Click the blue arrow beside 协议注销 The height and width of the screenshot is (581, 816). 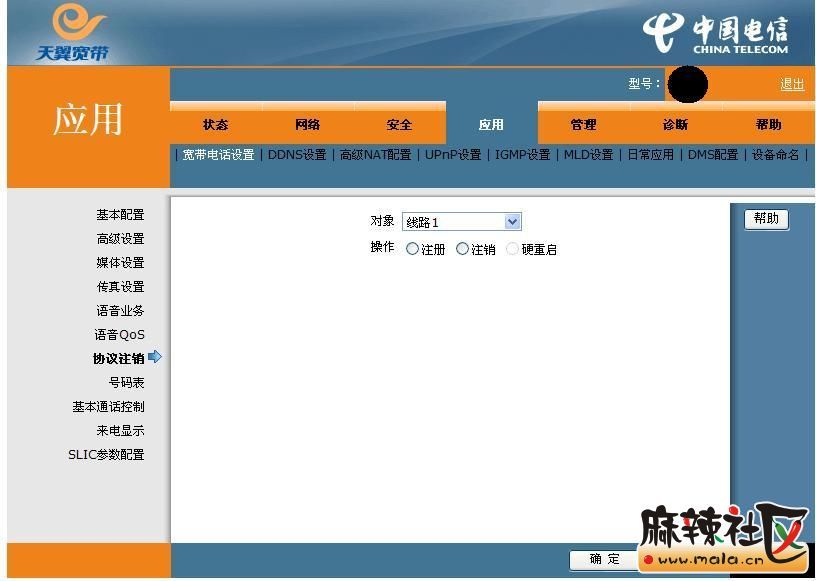click(x=154, y=357)
